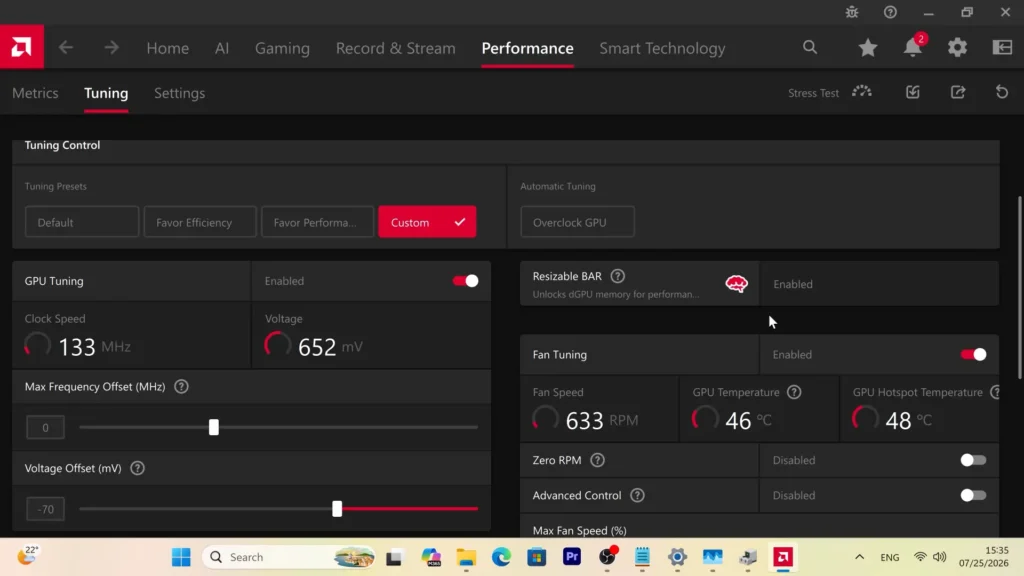Open the bug report icon
This screenshot has height=576, width=1024.
click(852, 12)
